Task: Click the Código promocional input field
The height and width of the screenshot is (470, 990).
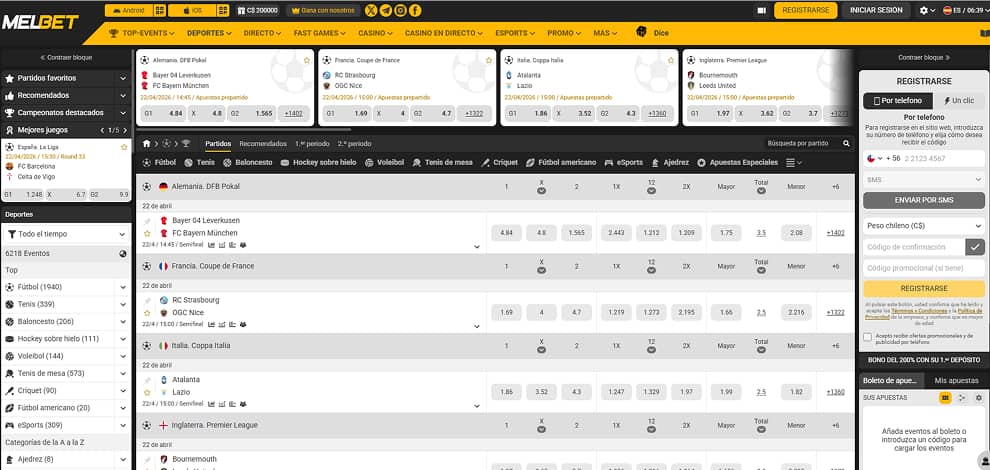Action: [924, 268]
